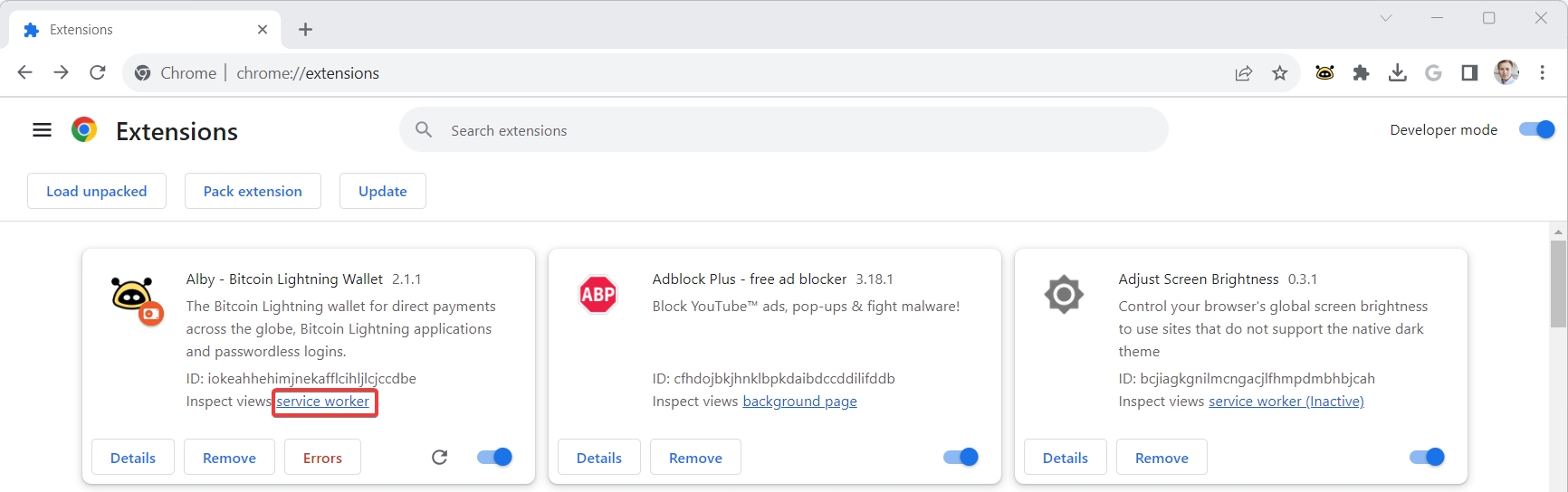The width and height of the screenshot is (1568, 492).
Task: Disable Adjust Screen Brightness extension toggle
Action: 1427,457
